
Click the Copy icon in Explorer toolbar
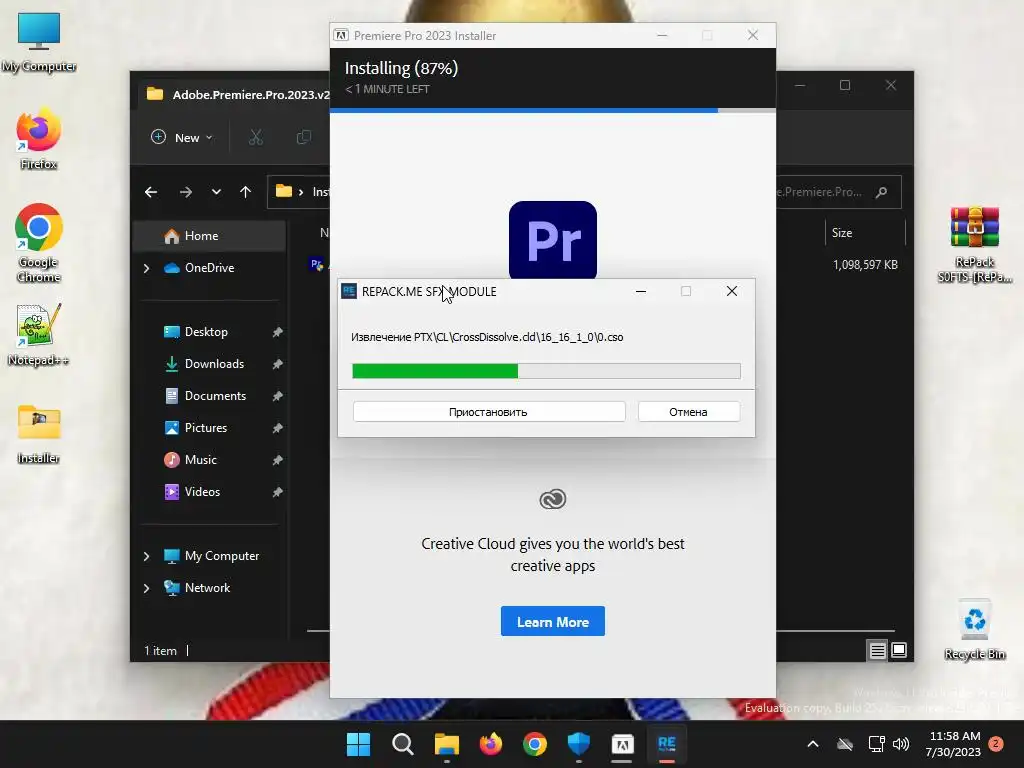(x=304, y=137)
